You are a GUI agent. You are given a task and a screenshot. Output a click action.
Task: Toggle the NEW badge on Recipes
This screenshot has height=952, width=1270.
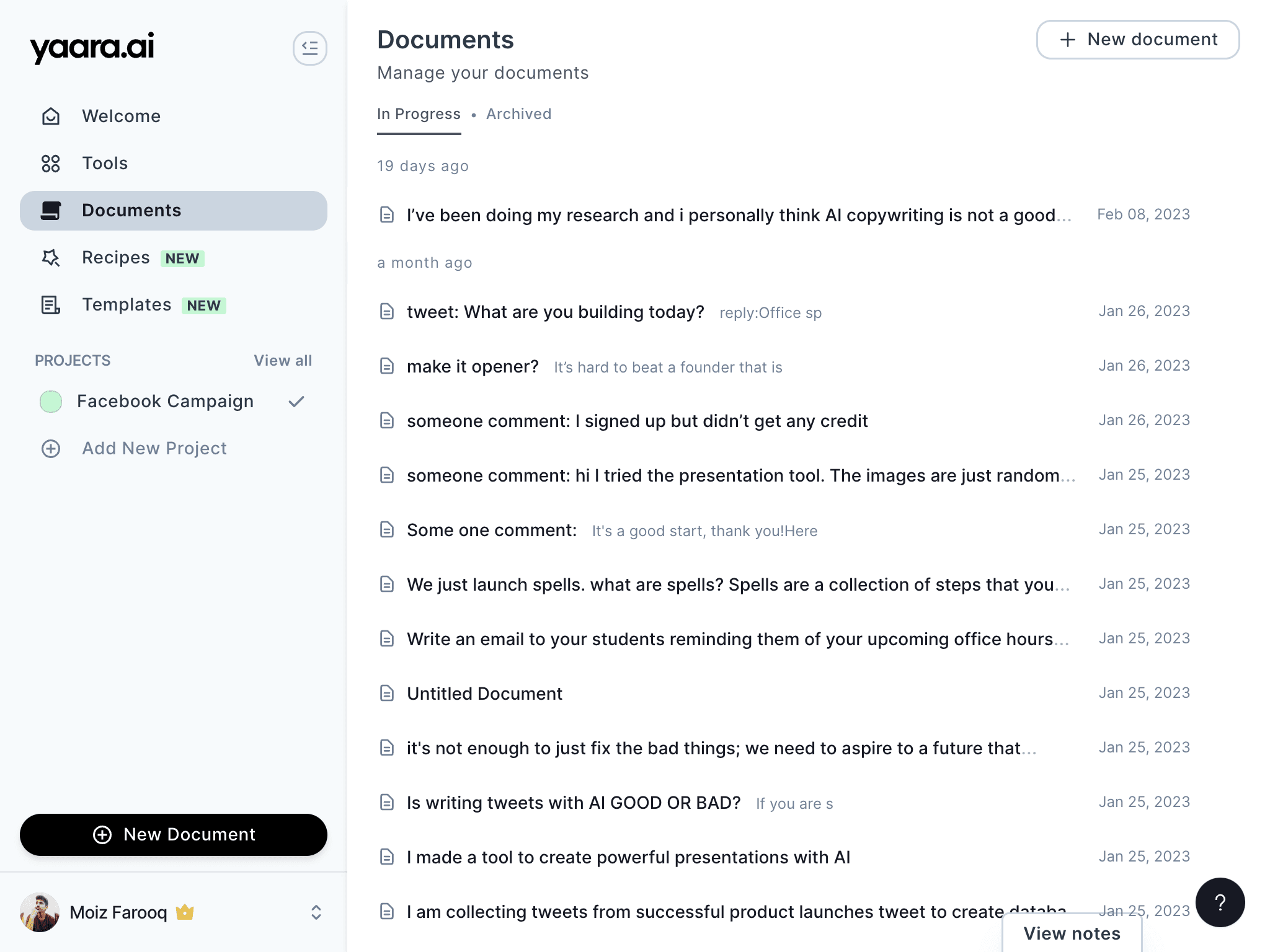click(x=182, y=258)
